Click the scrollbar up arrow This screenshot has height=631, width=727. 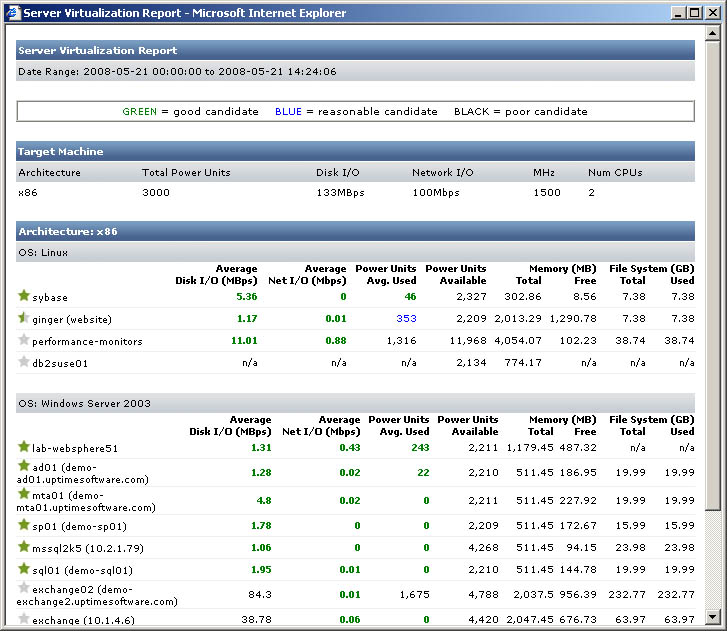click(x=712, y=33)
